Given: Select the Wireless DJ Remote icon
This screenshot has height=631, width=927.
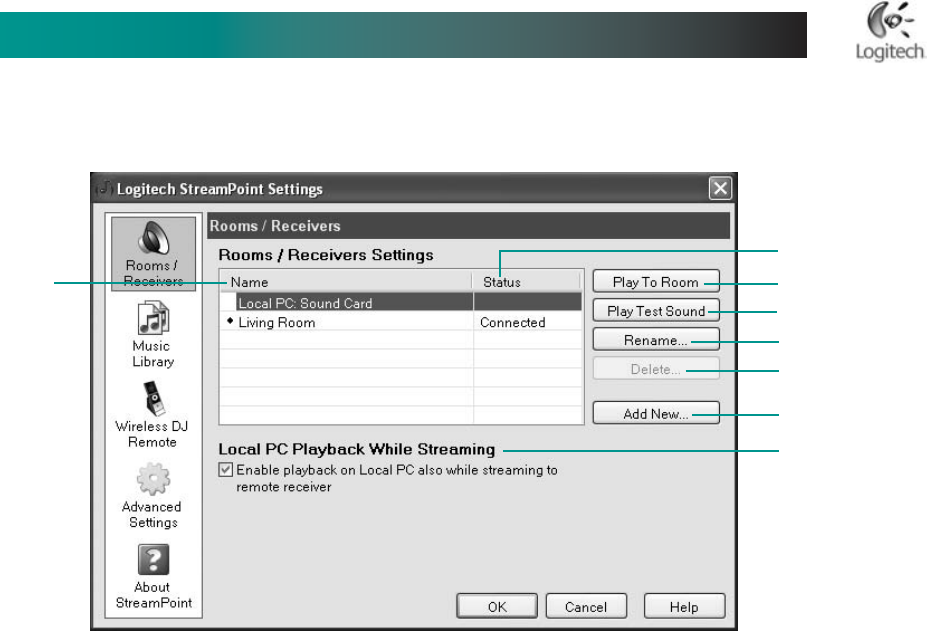Looking at the screenshot, I should [x=154, y=398].
